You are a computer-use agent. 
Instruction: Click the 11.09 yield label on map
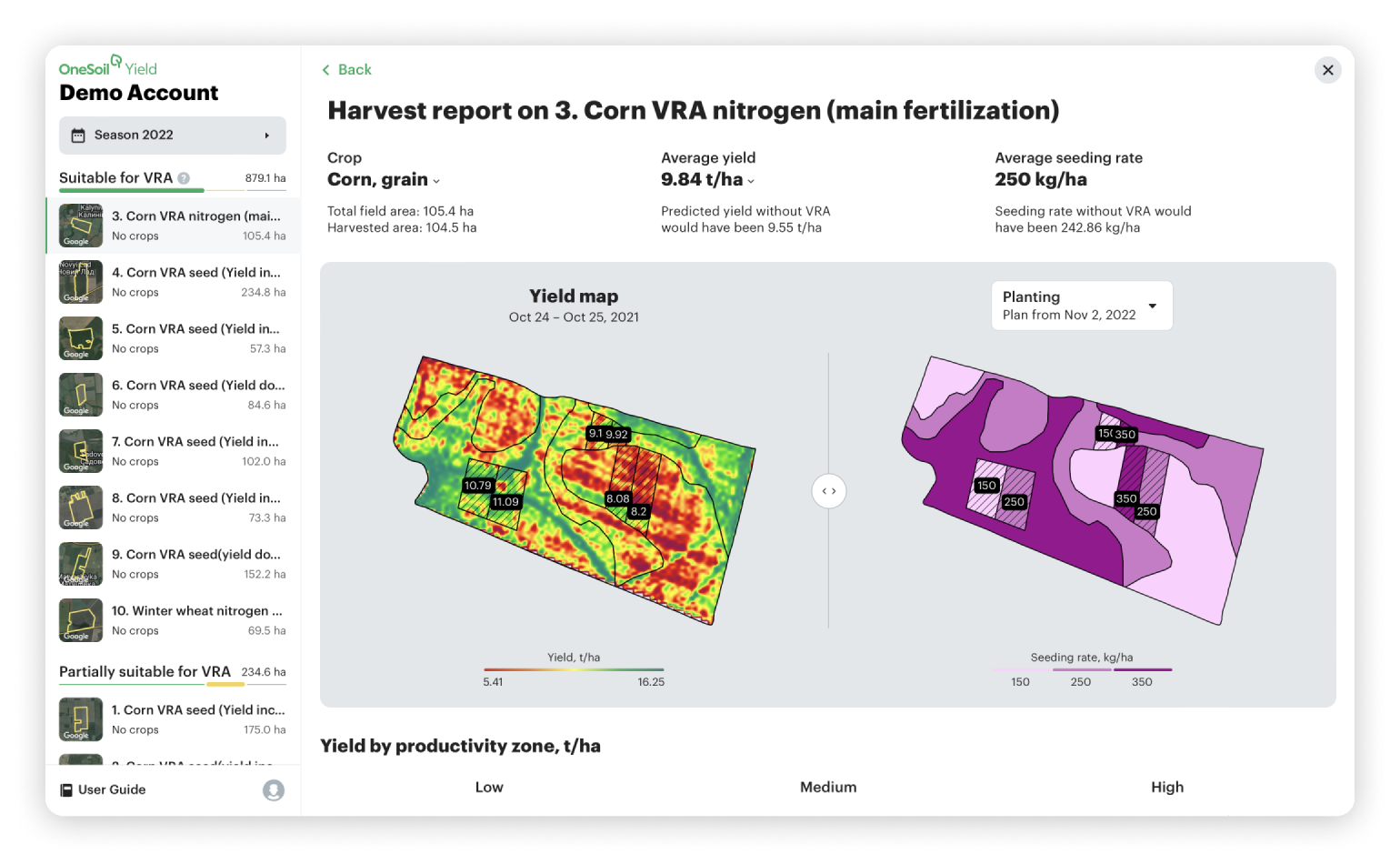505,502
